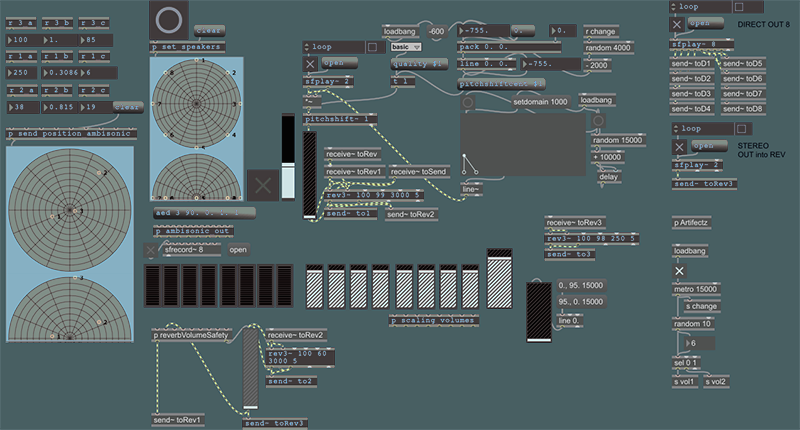Toggle the X next to sfrecord~ 8
This screenshot has width=800, height=430.
pyautogui.click(x=151, y=250)
